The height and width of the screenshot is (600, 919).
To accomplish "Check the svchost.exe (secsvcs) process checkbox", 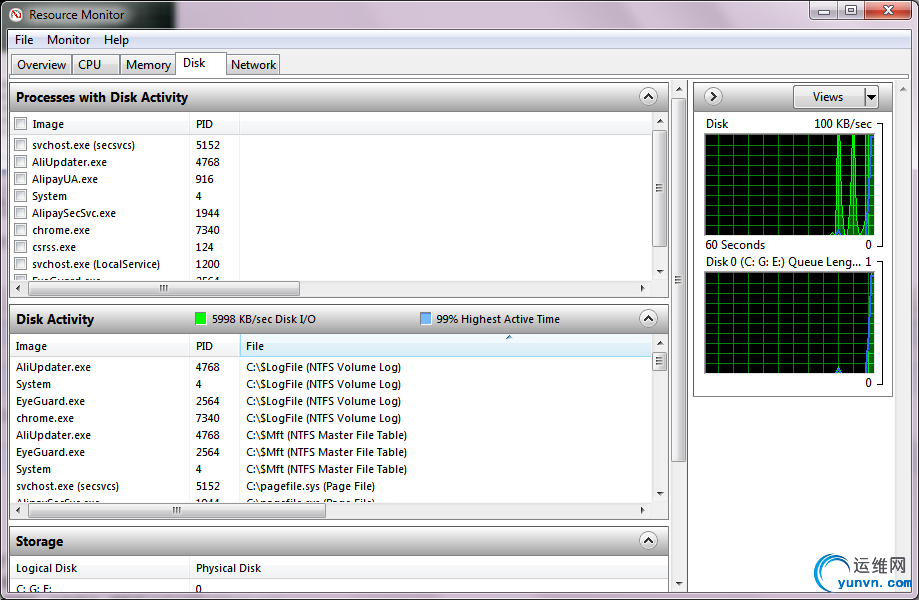I will pyautogui.click(x=21, y=145).
